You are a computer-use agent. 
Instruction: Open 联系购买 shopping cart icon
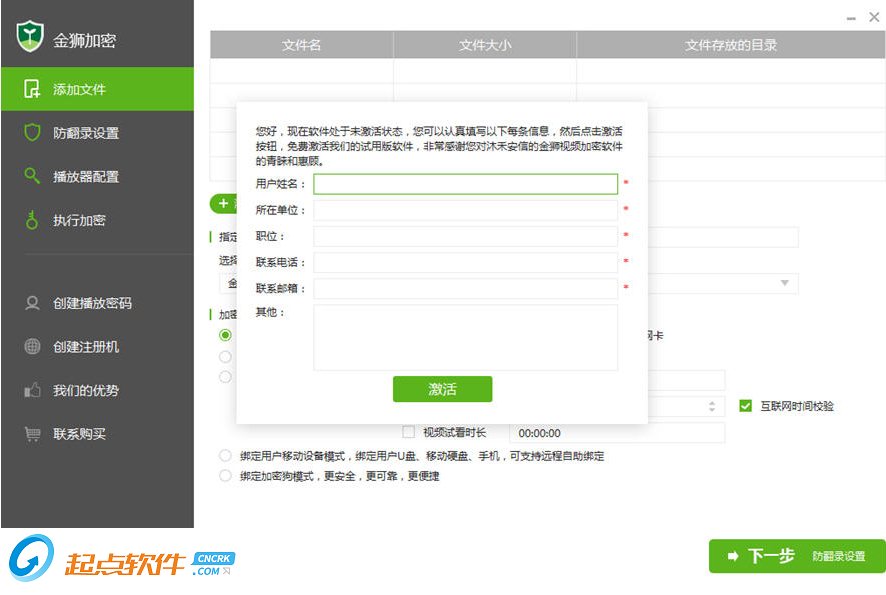[32, 433]
